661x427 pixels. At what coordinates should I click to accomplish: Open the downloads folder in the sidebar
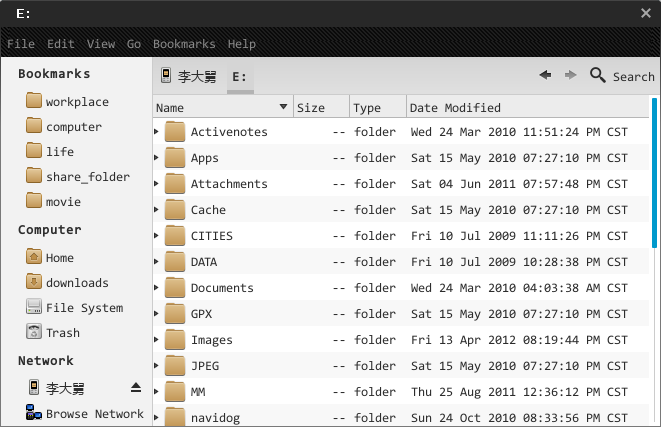[77, 283]
